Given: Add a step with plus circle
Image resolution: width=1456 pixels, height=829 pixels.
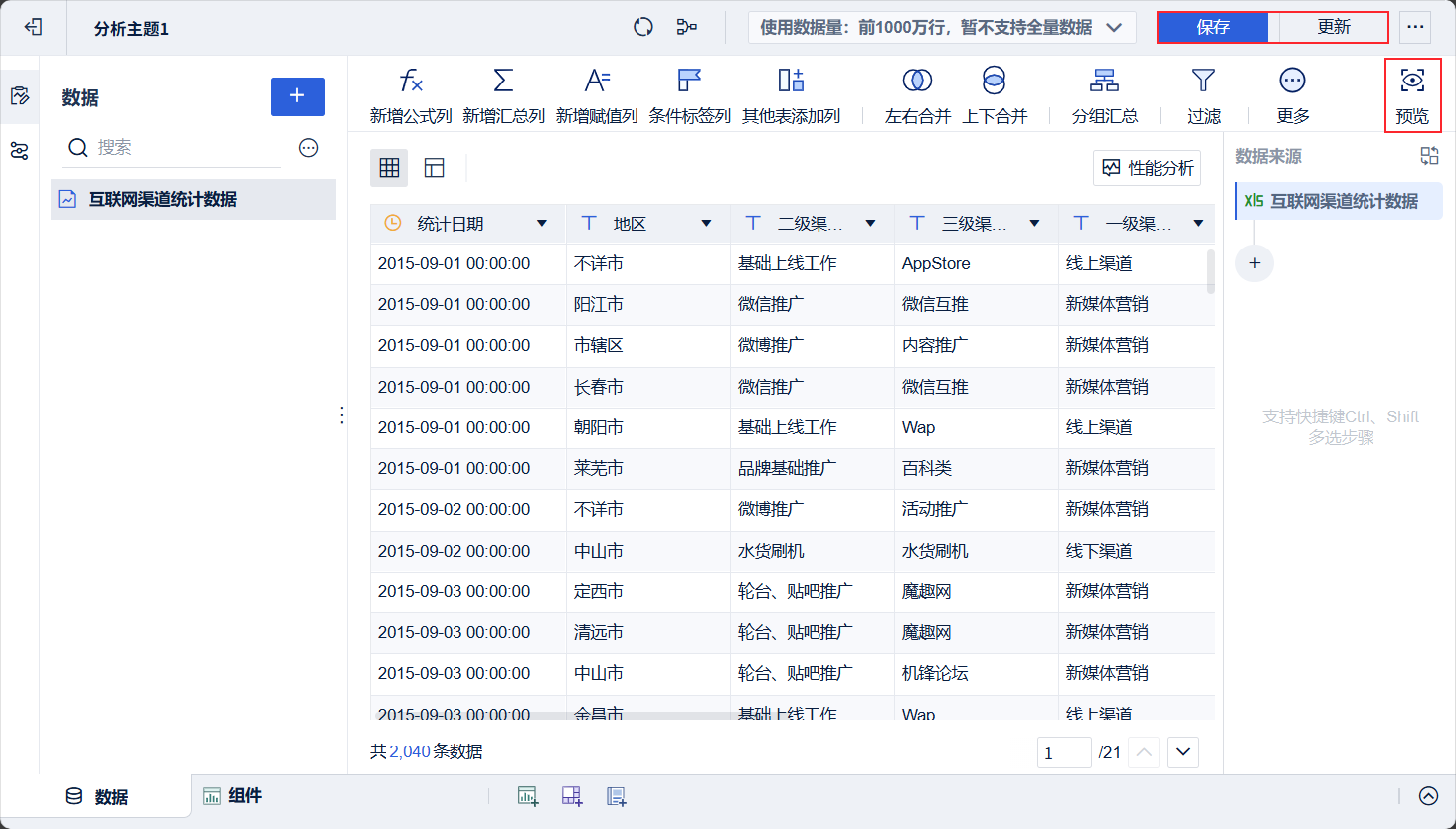Looking at the screenshot, I should click(x=1254, y=263).
